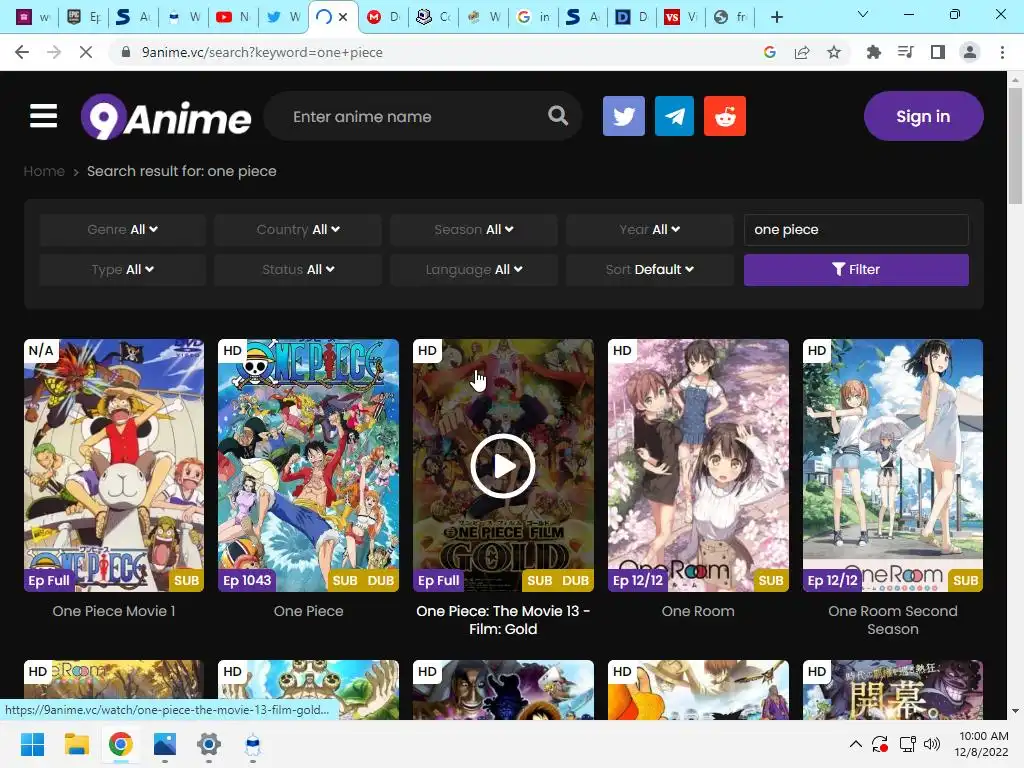Click the 'One Room' title link
The image size is (1024, 768).
(698, 611)
